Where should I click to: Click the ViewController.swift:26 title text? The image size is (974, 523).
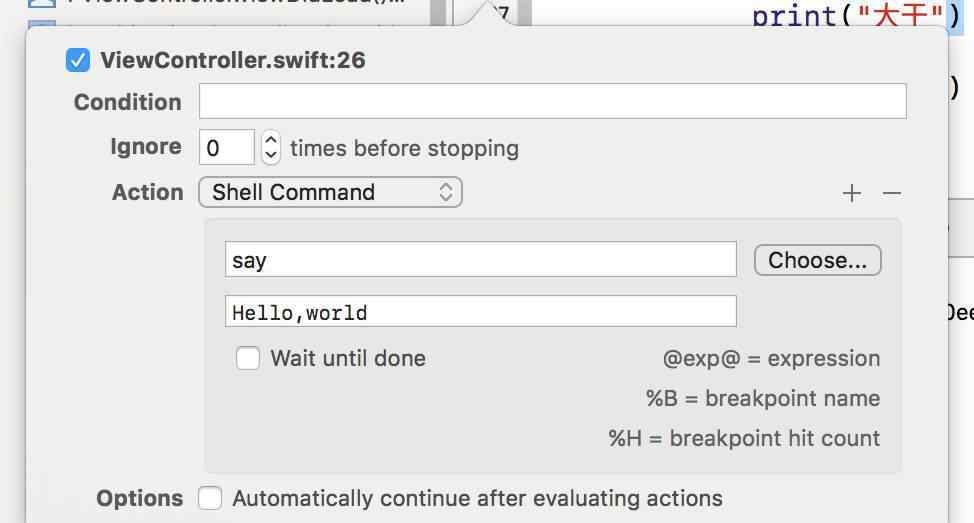click(233, 60)
